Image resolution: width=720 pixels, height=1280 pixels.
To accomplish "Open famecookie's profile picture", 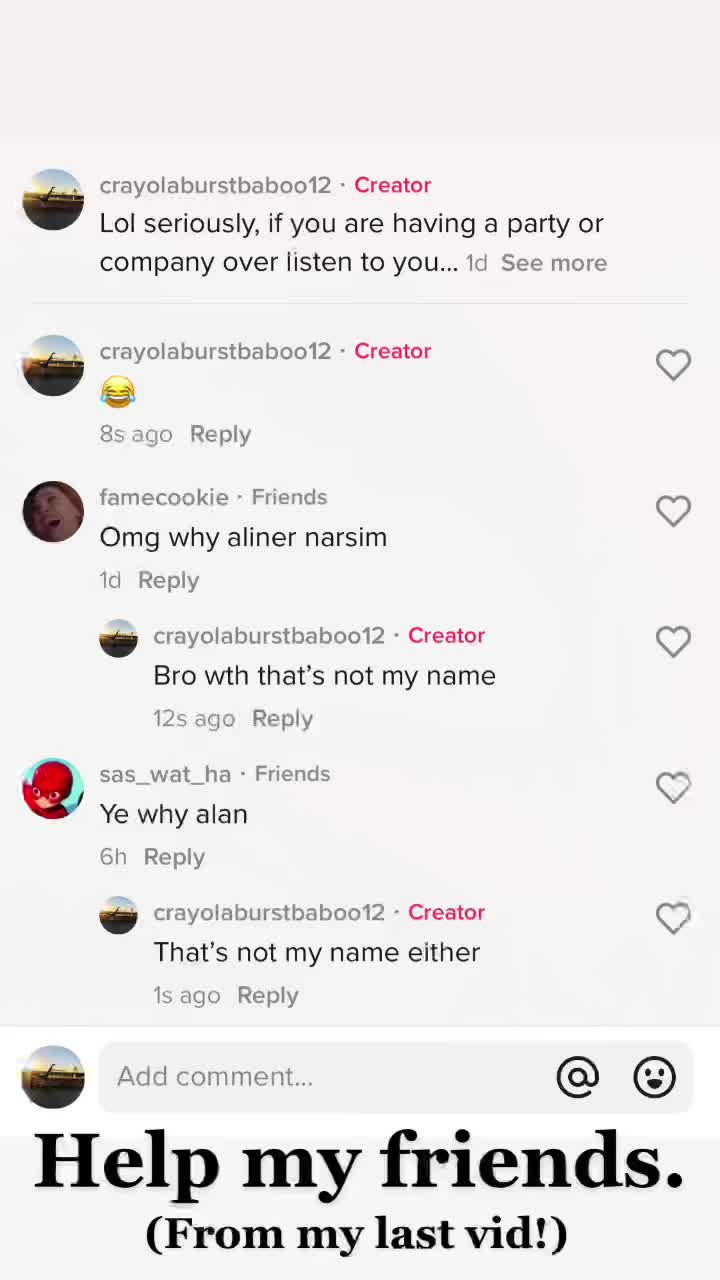I will tap(53, 512).
